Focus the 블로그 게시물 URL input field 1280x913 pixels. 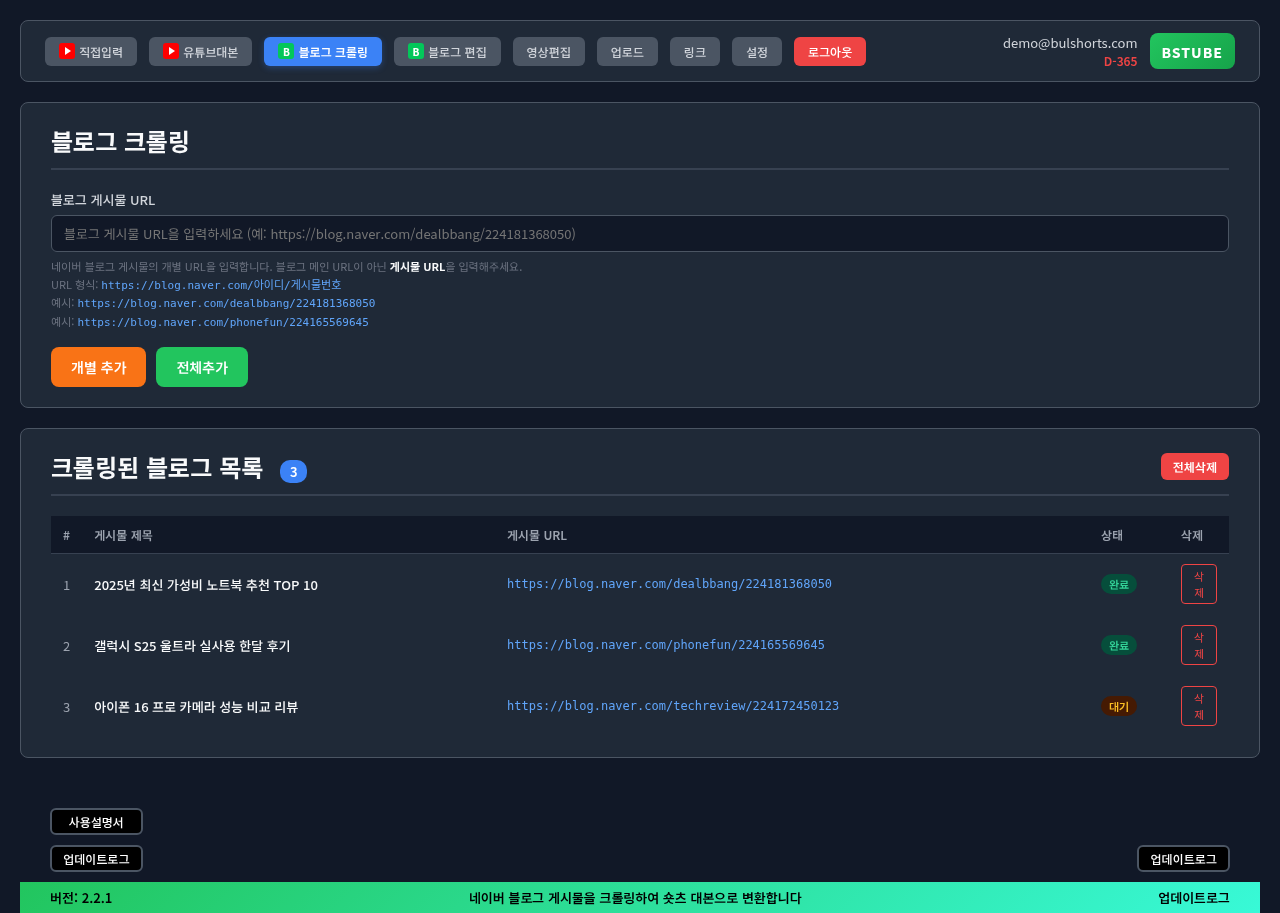point(639,234)
